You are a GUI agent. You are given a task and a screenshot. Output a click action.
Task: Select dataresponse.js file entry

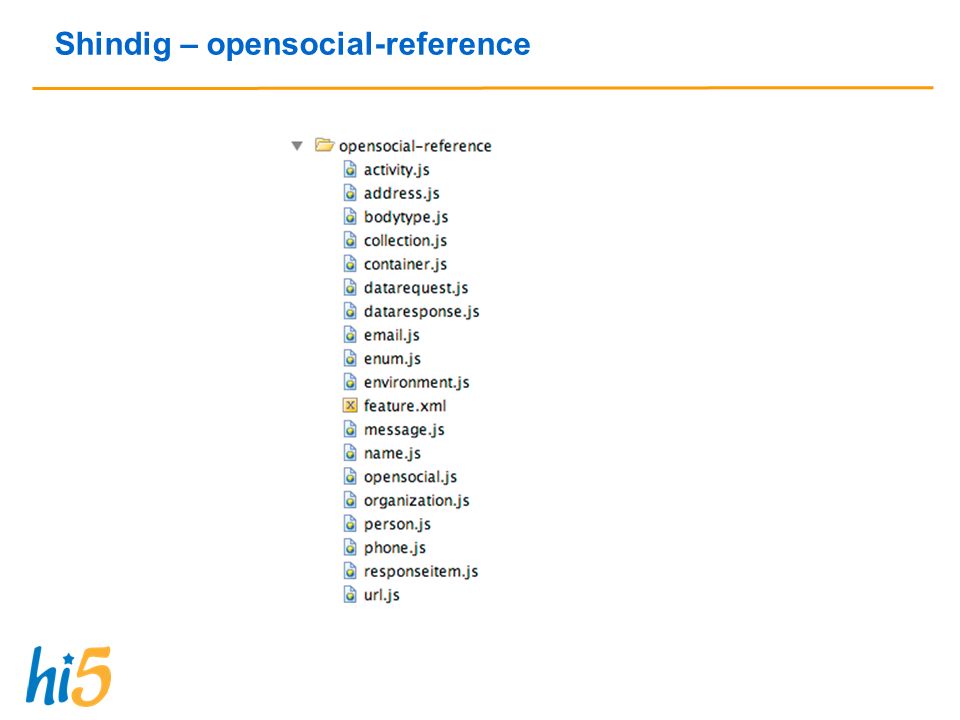click(421, 312)
